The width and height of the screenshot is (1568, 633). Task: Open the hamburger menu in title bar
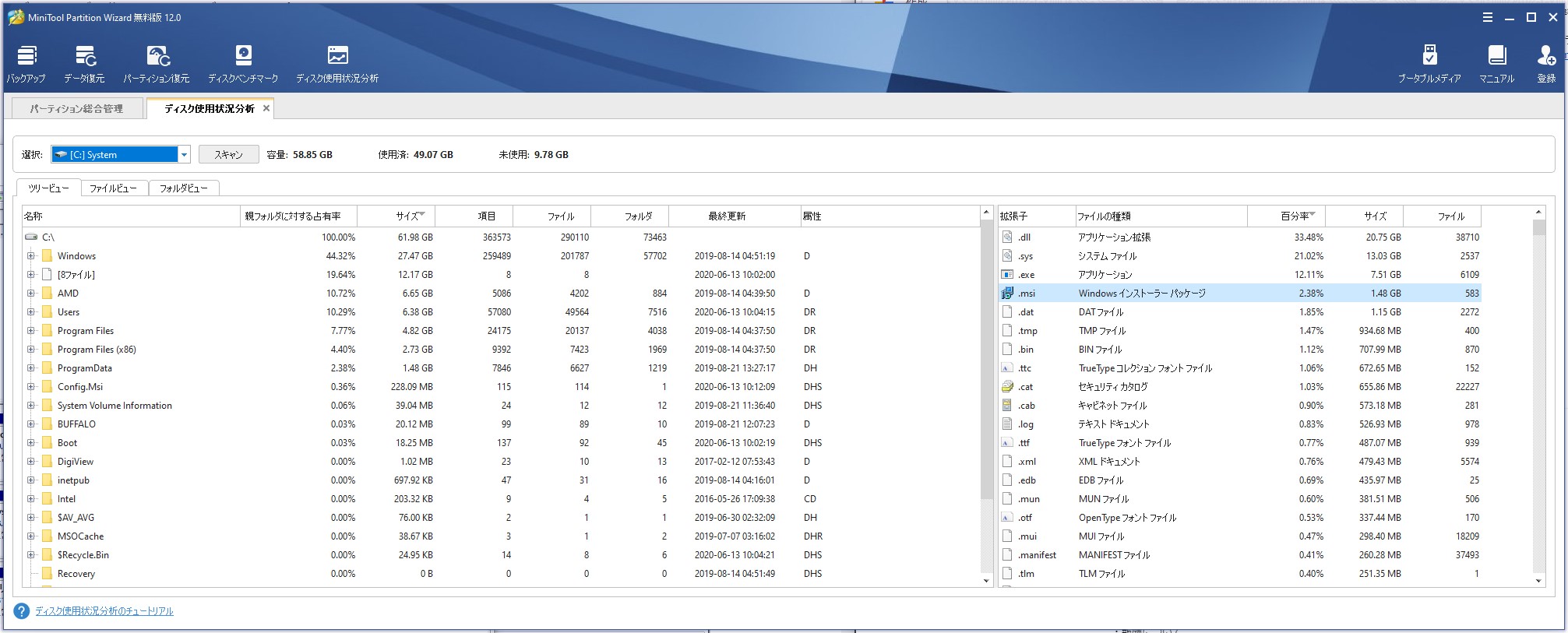pyautogui.click(x=1488, y=17)
